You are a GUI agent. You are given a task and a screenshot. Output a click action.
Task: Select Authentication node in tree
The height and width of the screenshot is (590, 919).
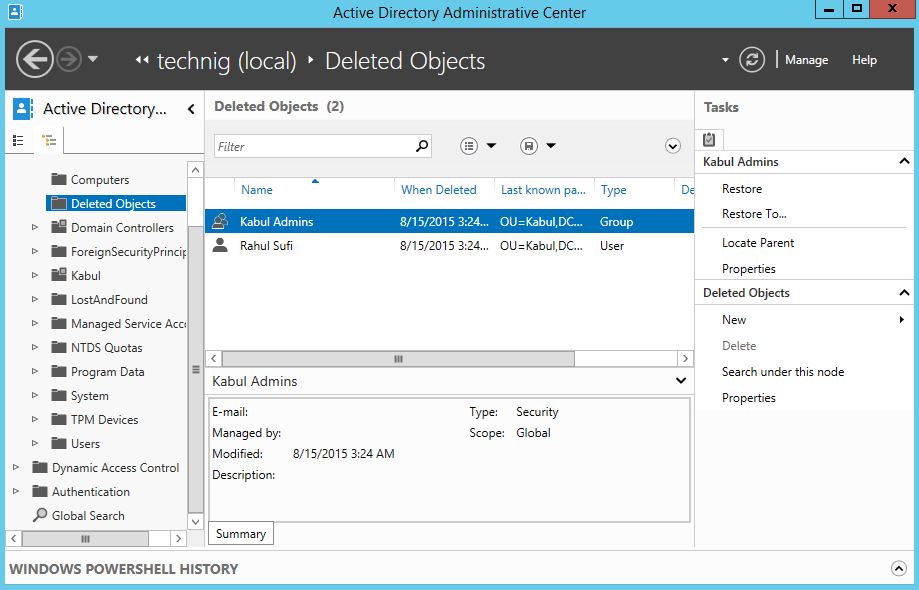coord(90,492)
